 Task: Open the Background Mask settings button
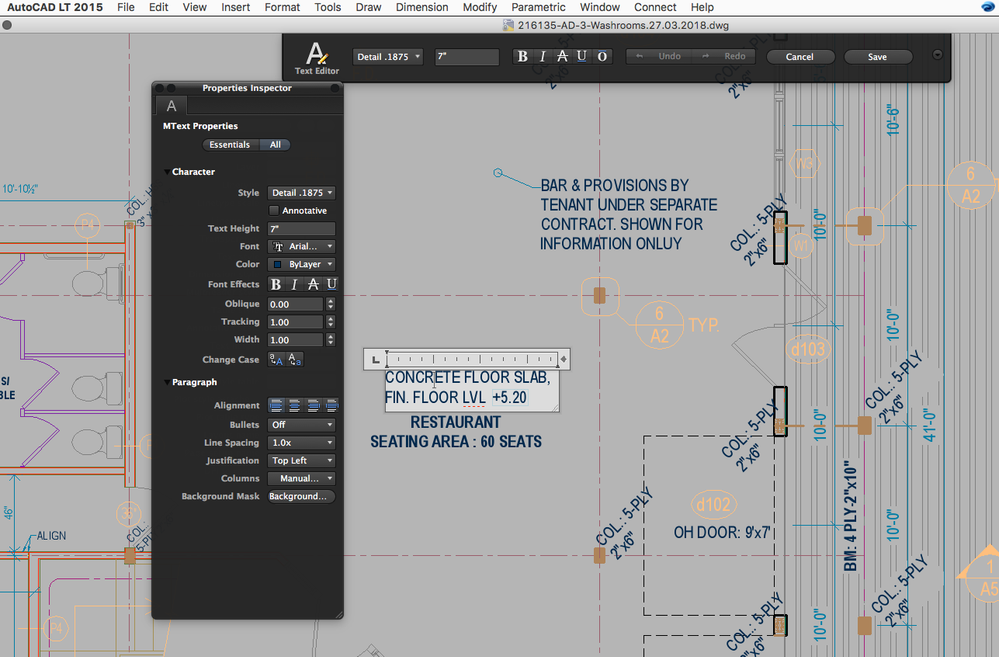coord(301,496)
